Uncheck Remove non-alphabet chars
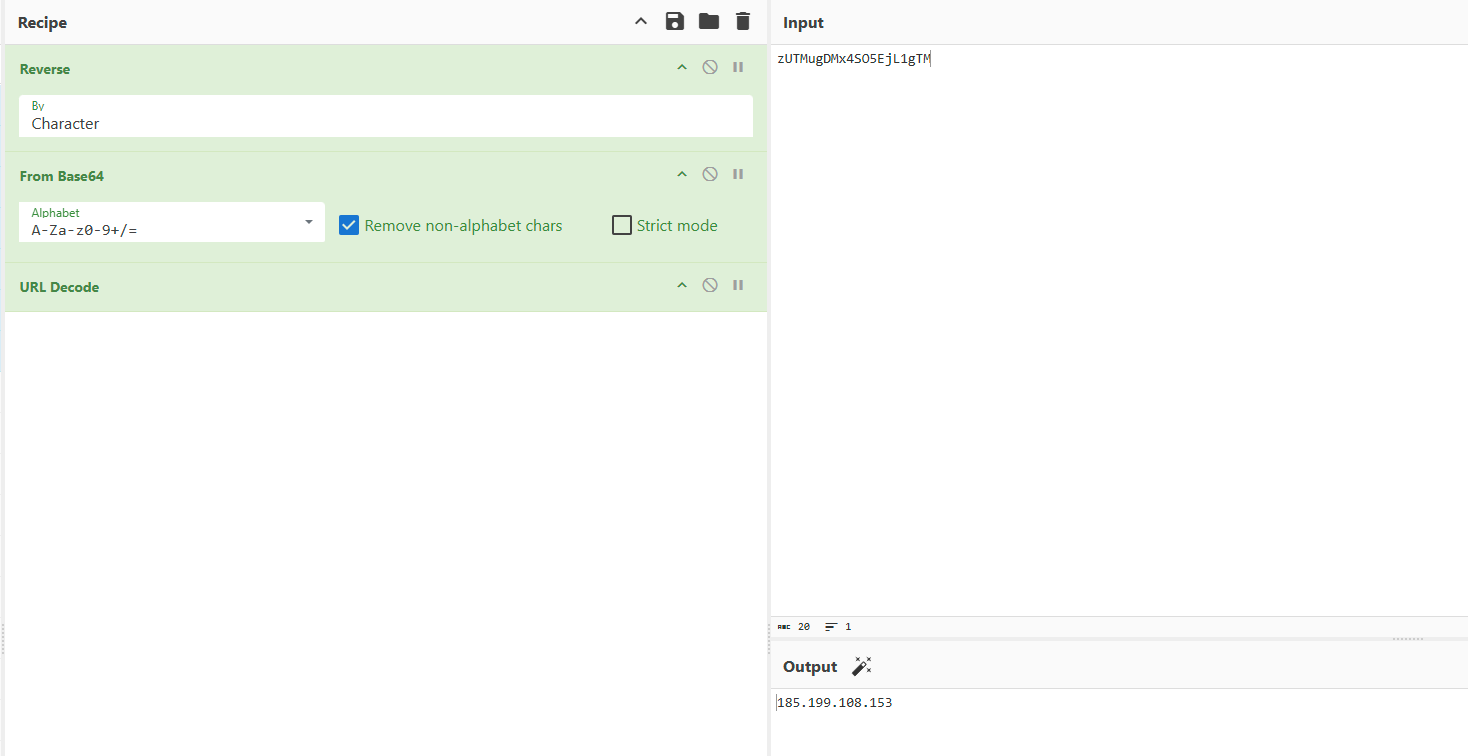 tap(349, 225)
